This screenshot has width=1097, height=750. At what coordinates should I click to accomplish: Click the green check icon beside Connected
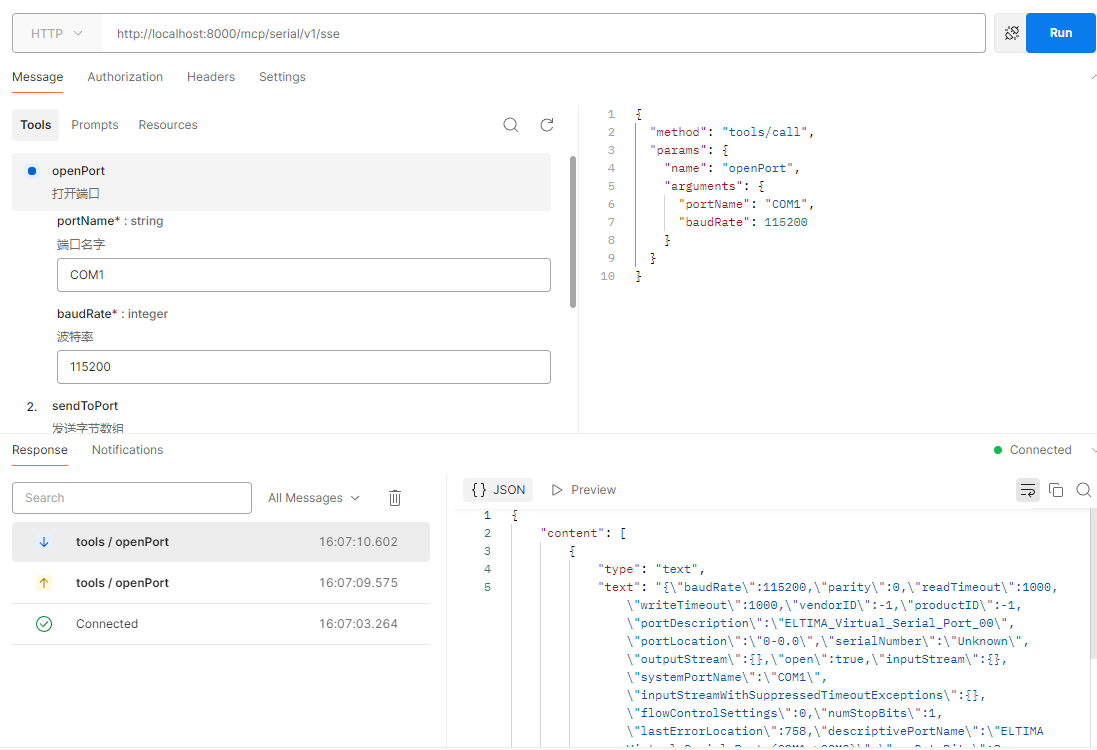pyautogui.click(x=44, y=623)
